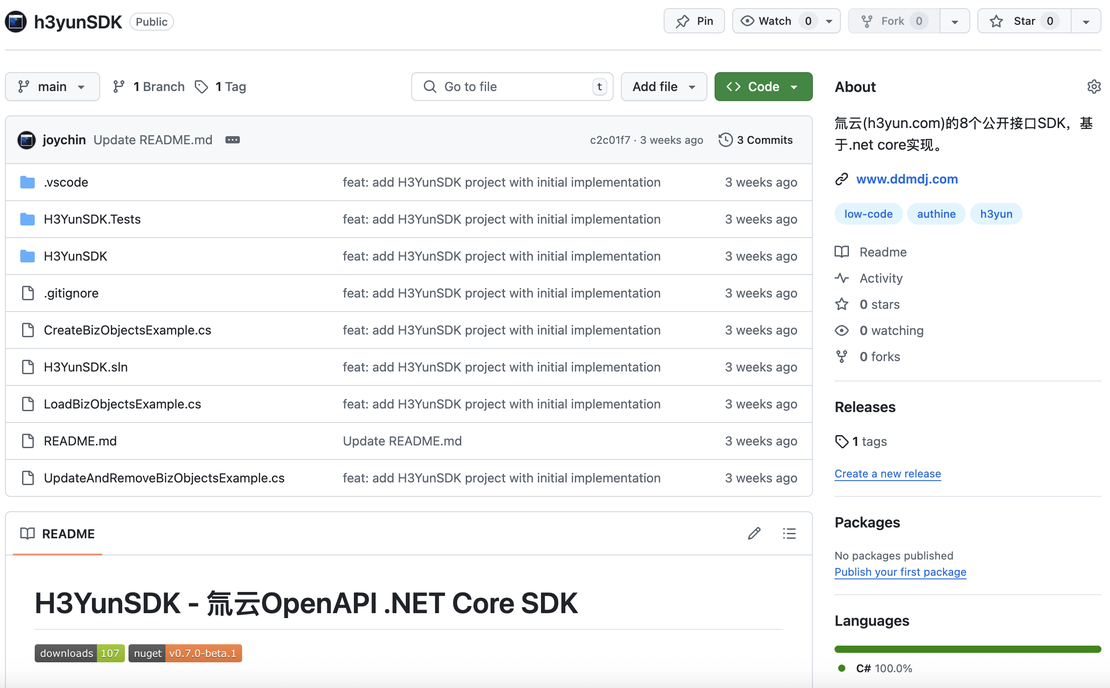Click the commit message ellipsis icon
Screen dimensions: 1110x688
(233, 140)
